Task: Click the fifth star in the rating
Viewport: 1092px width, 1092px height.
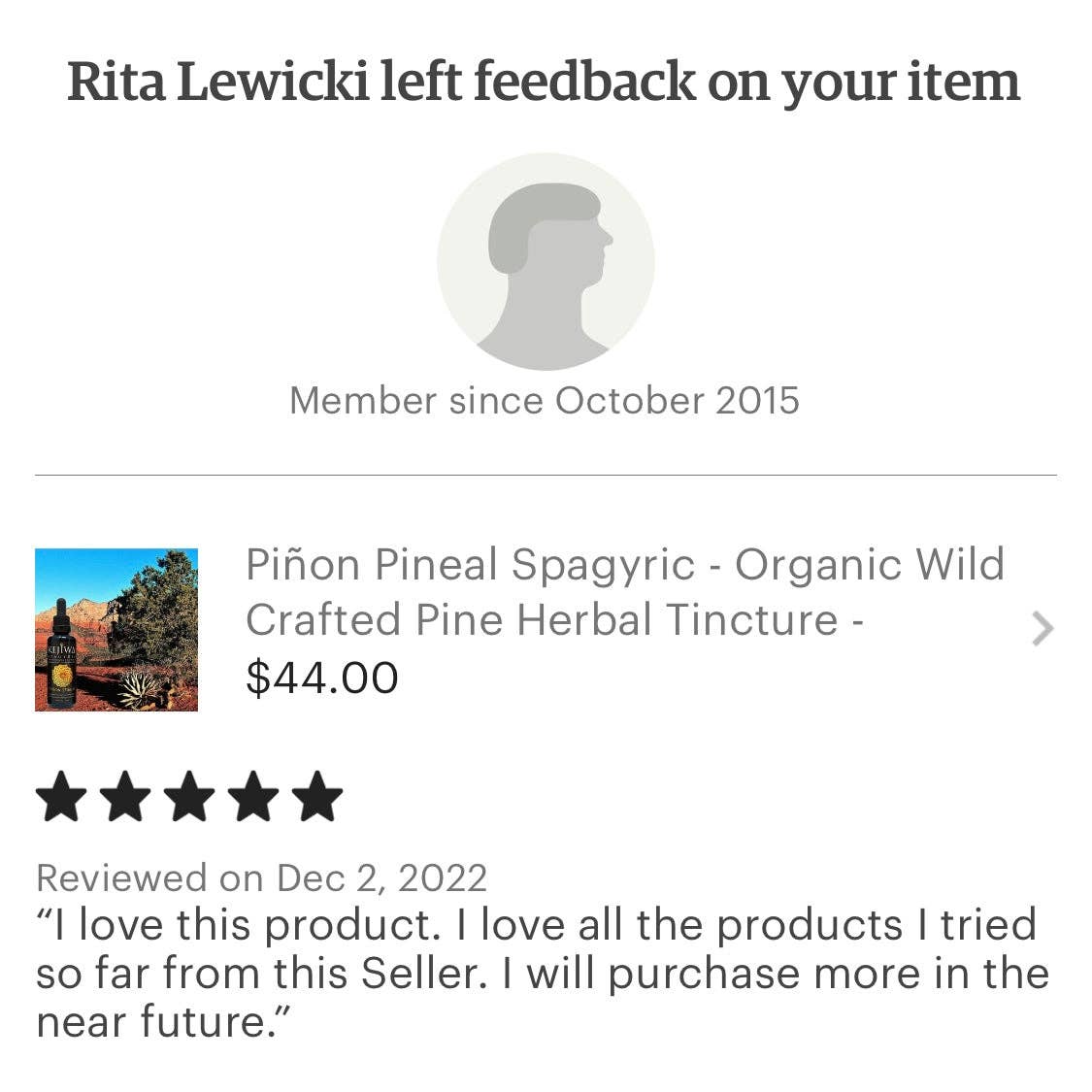Action: point(315,796)
